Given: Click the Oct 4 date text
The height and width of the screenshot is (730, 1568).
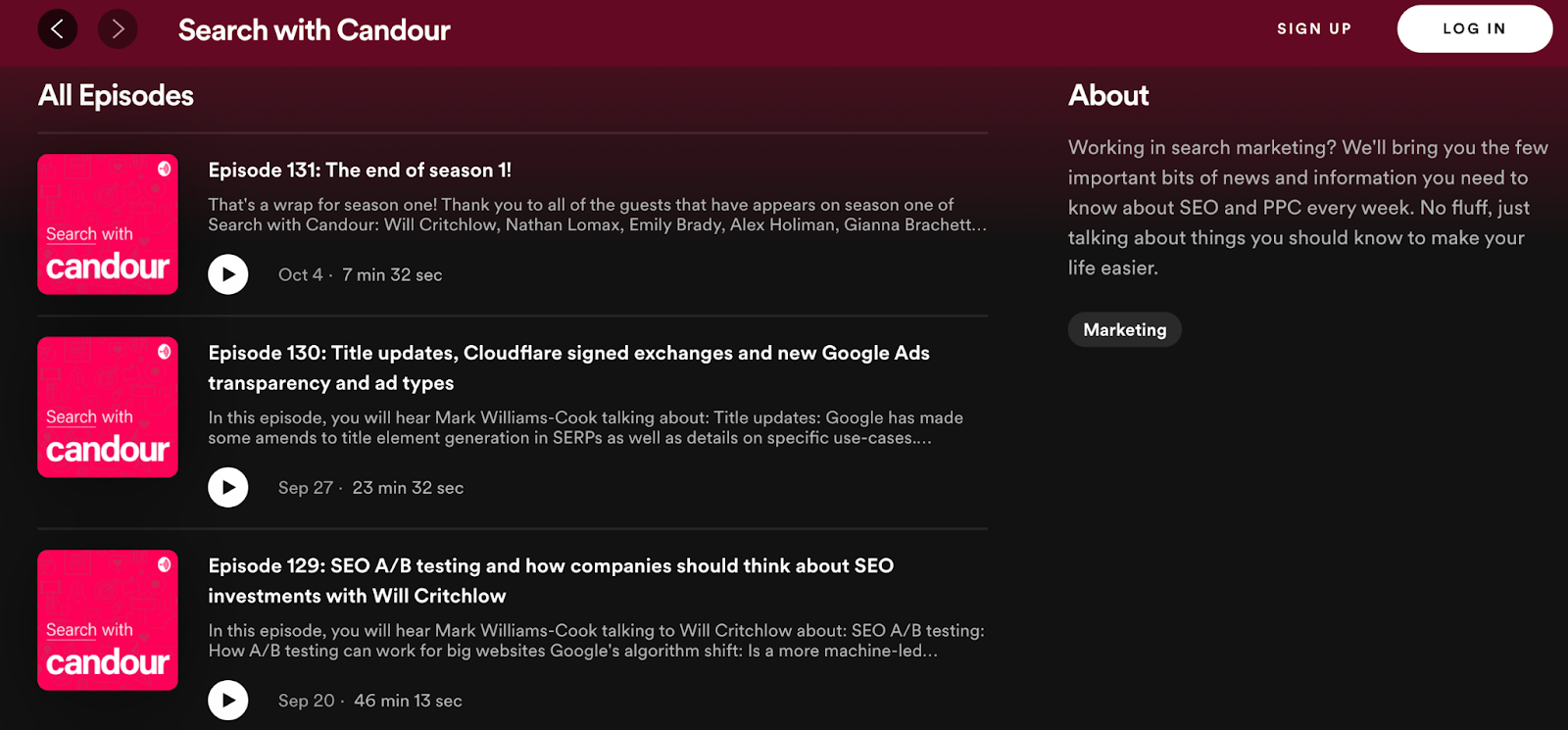Looking at the screenshot, I should pyautogui.click(x=300, y=275).
